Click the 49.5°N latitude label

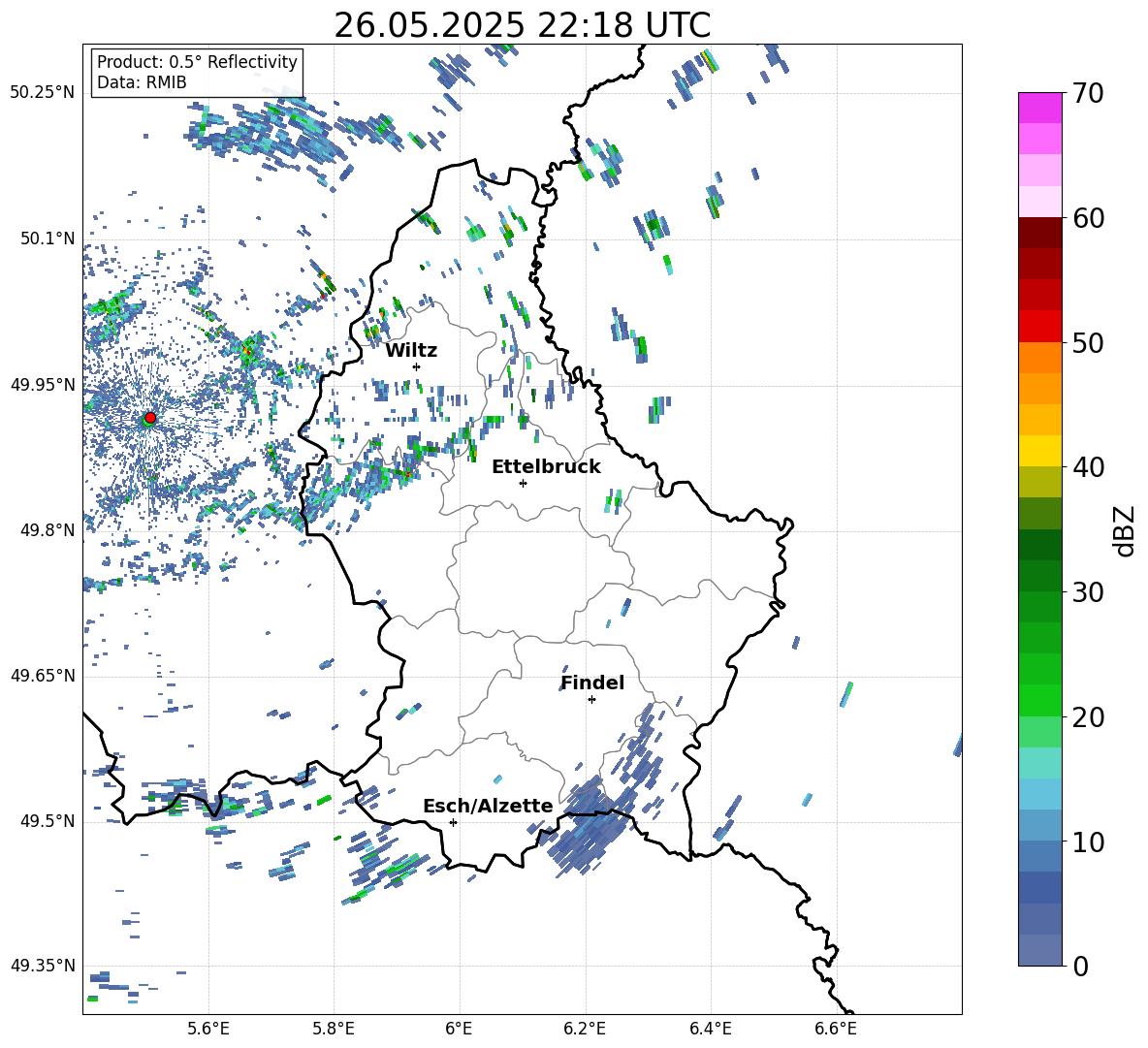click(48, 821)
